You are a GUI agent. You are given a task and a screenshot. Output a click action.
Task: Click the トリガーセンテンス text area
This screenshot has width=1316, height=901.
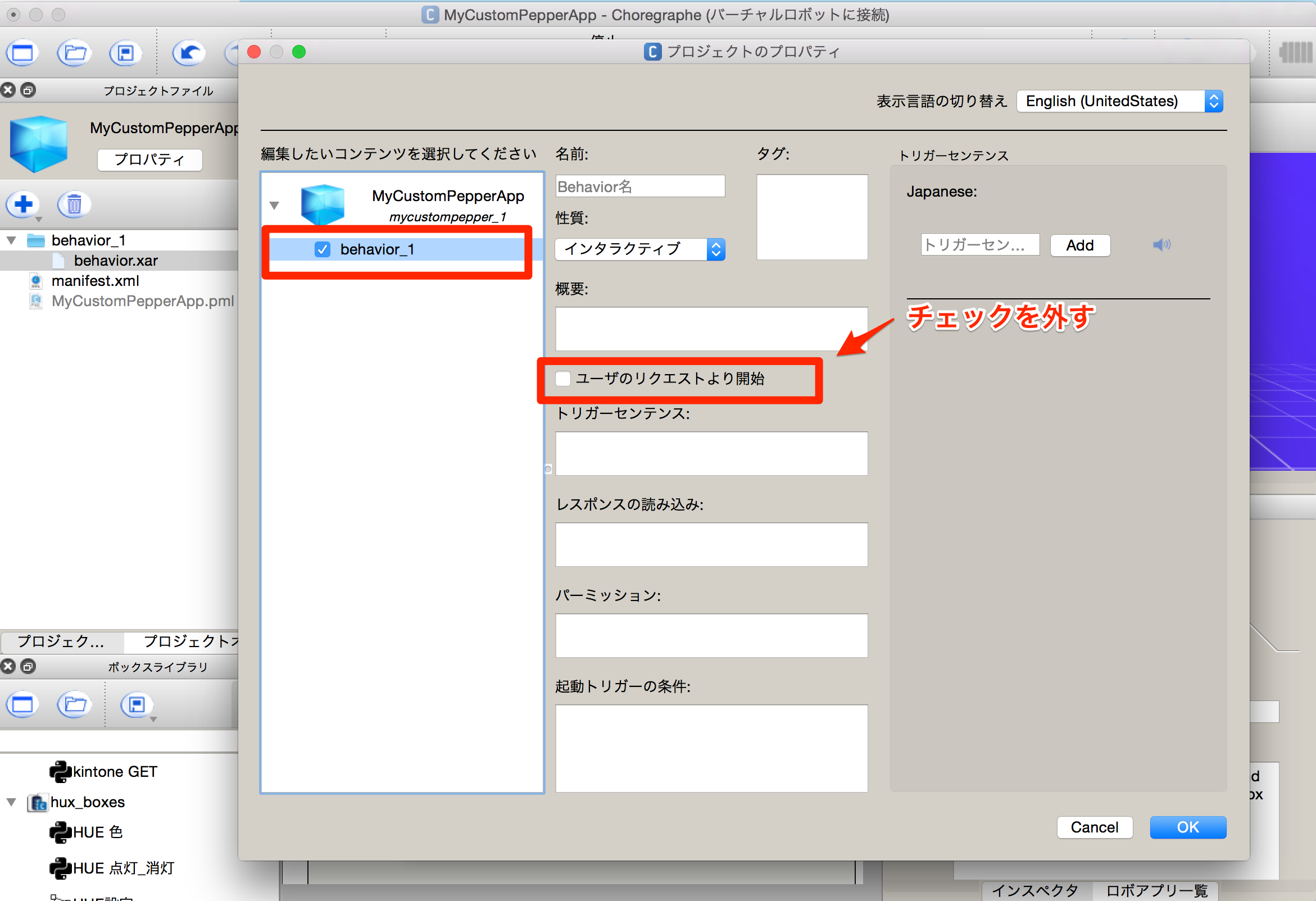(711, 453)
